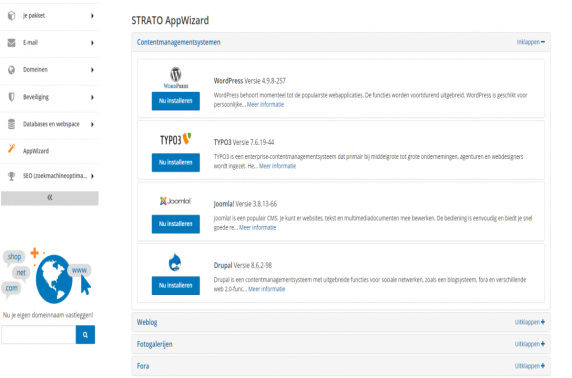
Task: Expand the Je pakket menu arrow
Action: point(92,16)
